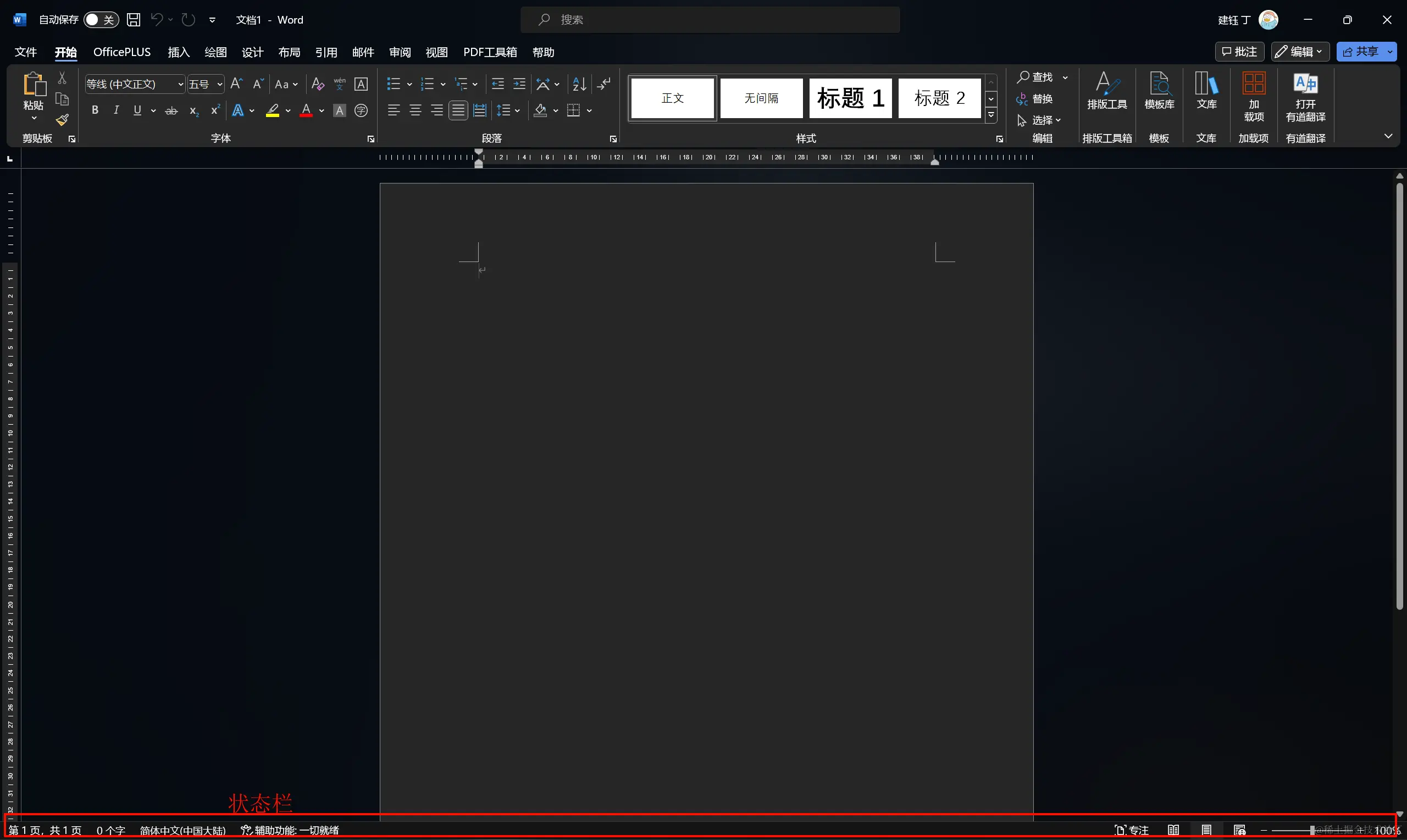
Task: Expand the styles gallery More arrow
Action: tap(991, 115)
